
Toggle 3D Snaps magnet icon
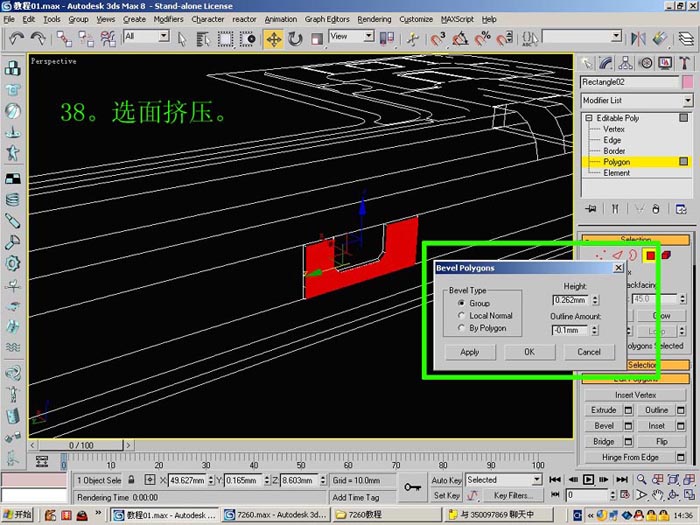pos(438,39)
